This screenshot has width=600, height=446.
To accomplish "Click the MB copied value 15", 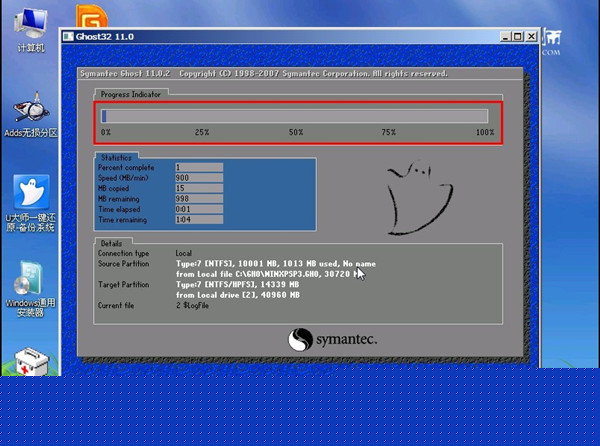I will 199,188.
